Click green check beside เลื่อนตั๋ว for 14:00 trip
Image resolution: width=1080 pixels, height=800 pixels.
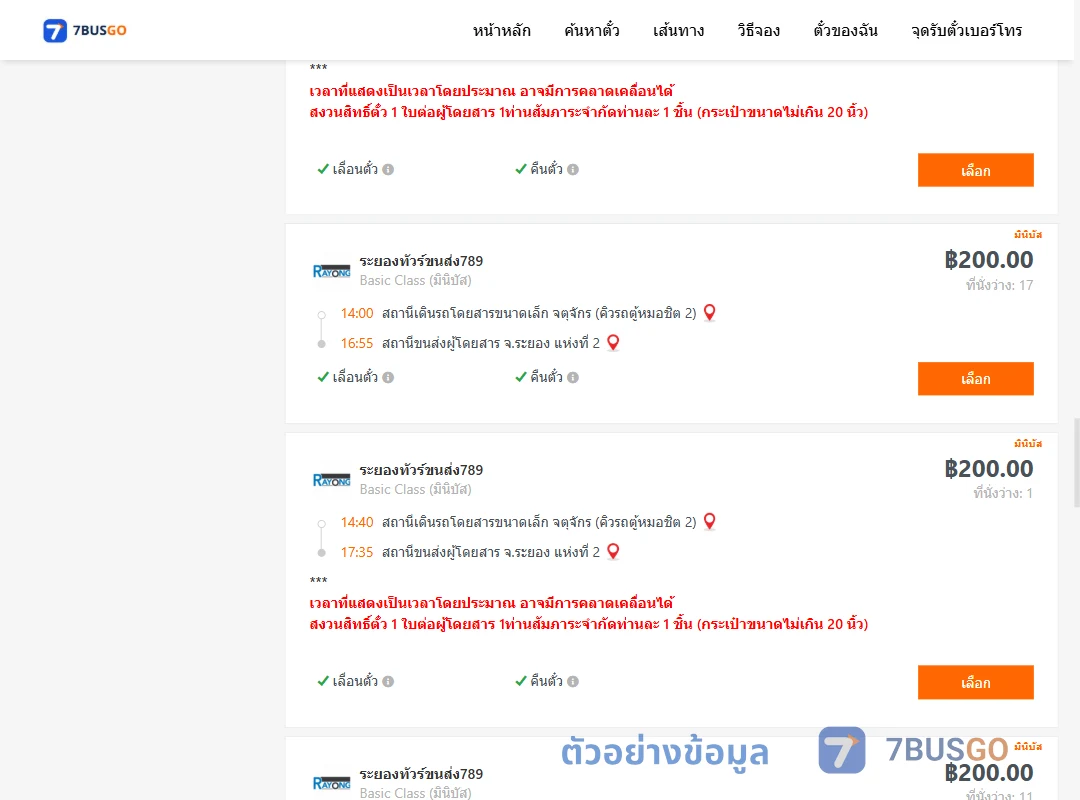(x=322, y=377)
